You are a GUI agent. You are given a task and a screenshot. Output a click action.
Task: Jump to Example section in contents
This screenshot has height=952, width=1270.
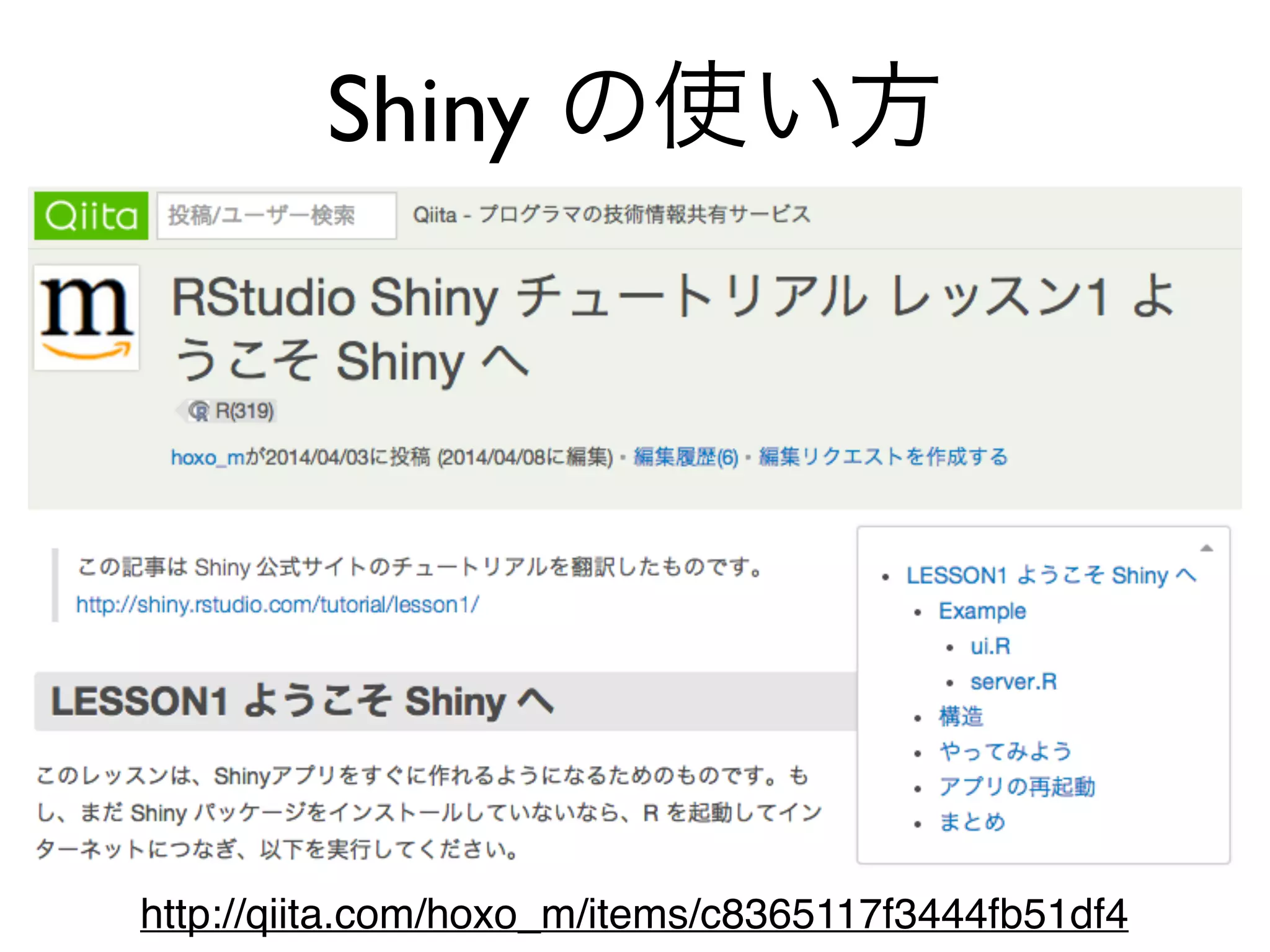982,611
